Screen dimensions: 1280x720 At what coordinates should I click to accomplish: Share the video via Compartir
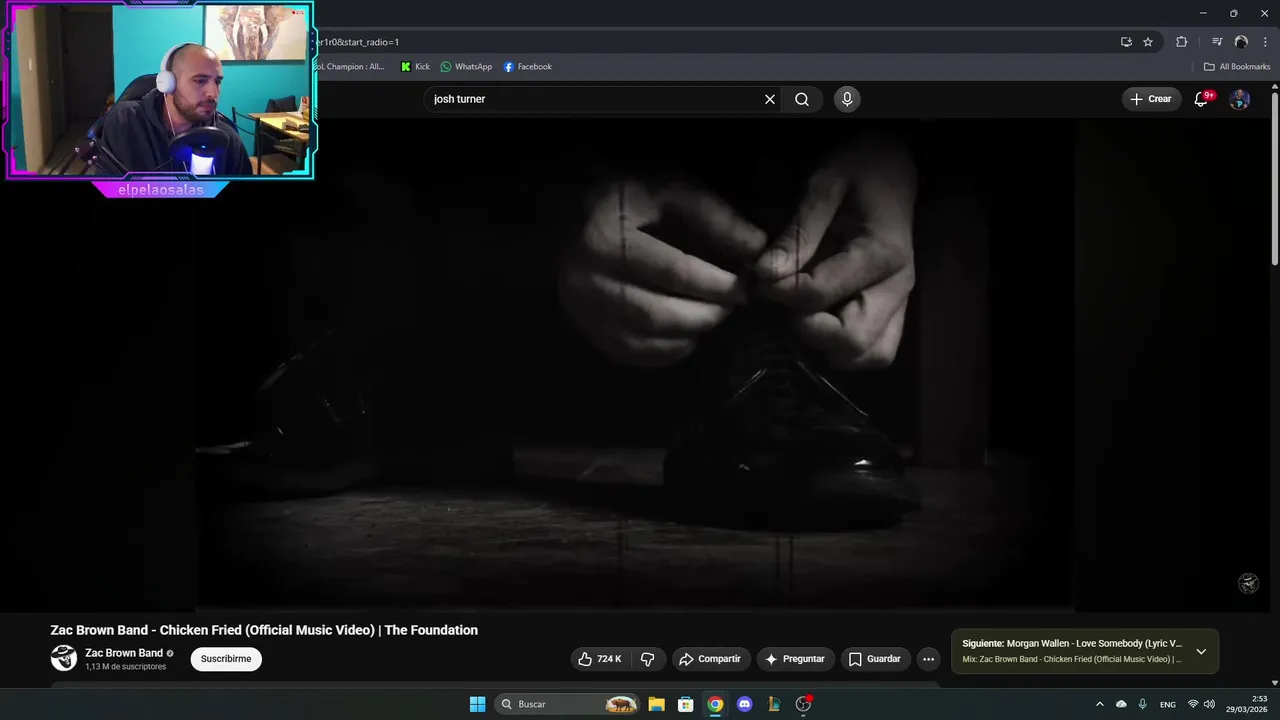pos(710,659)
